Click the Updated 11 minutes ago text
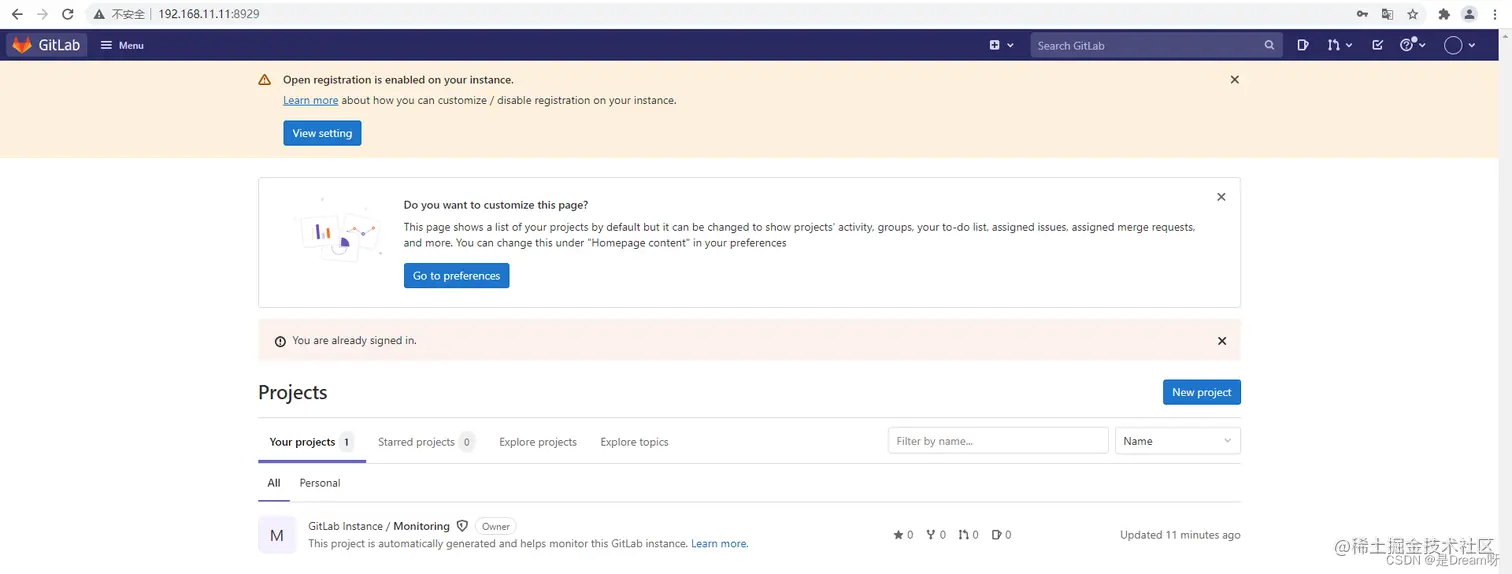The width and height of the screenshot is (1512, 574). pos(1180,535)
